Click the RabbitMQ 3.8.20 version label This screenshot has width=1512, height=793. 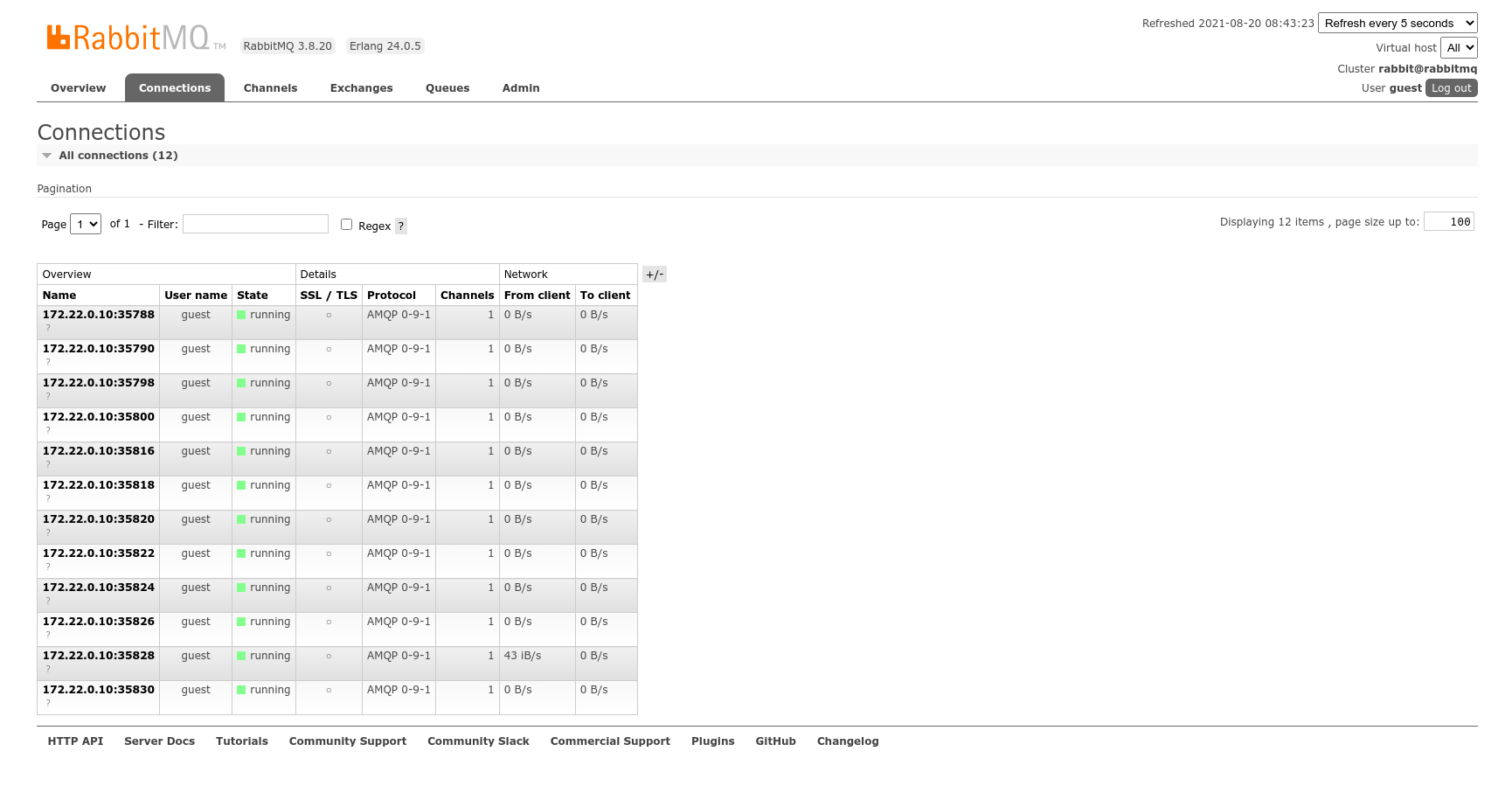pos(288,46)
